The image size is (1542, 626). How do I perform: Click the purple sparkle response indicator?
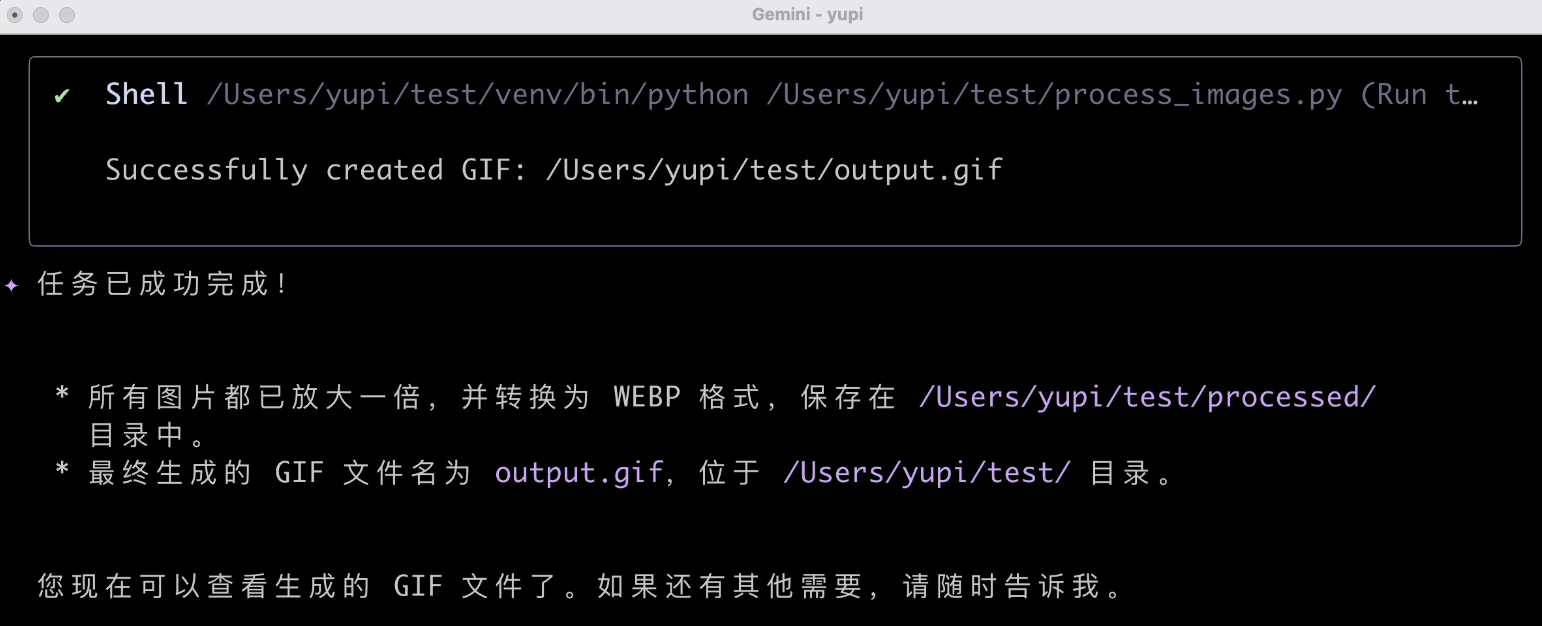coord(12,286)
